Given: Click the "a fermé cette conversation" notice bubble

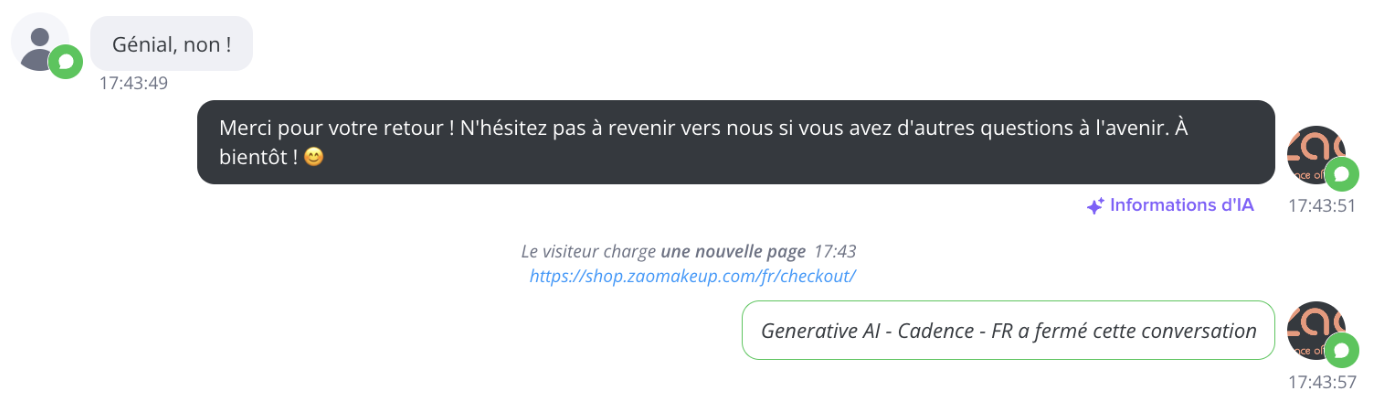Looking at the screenshot, I should pyautogui.click(x=1008, y=330).
